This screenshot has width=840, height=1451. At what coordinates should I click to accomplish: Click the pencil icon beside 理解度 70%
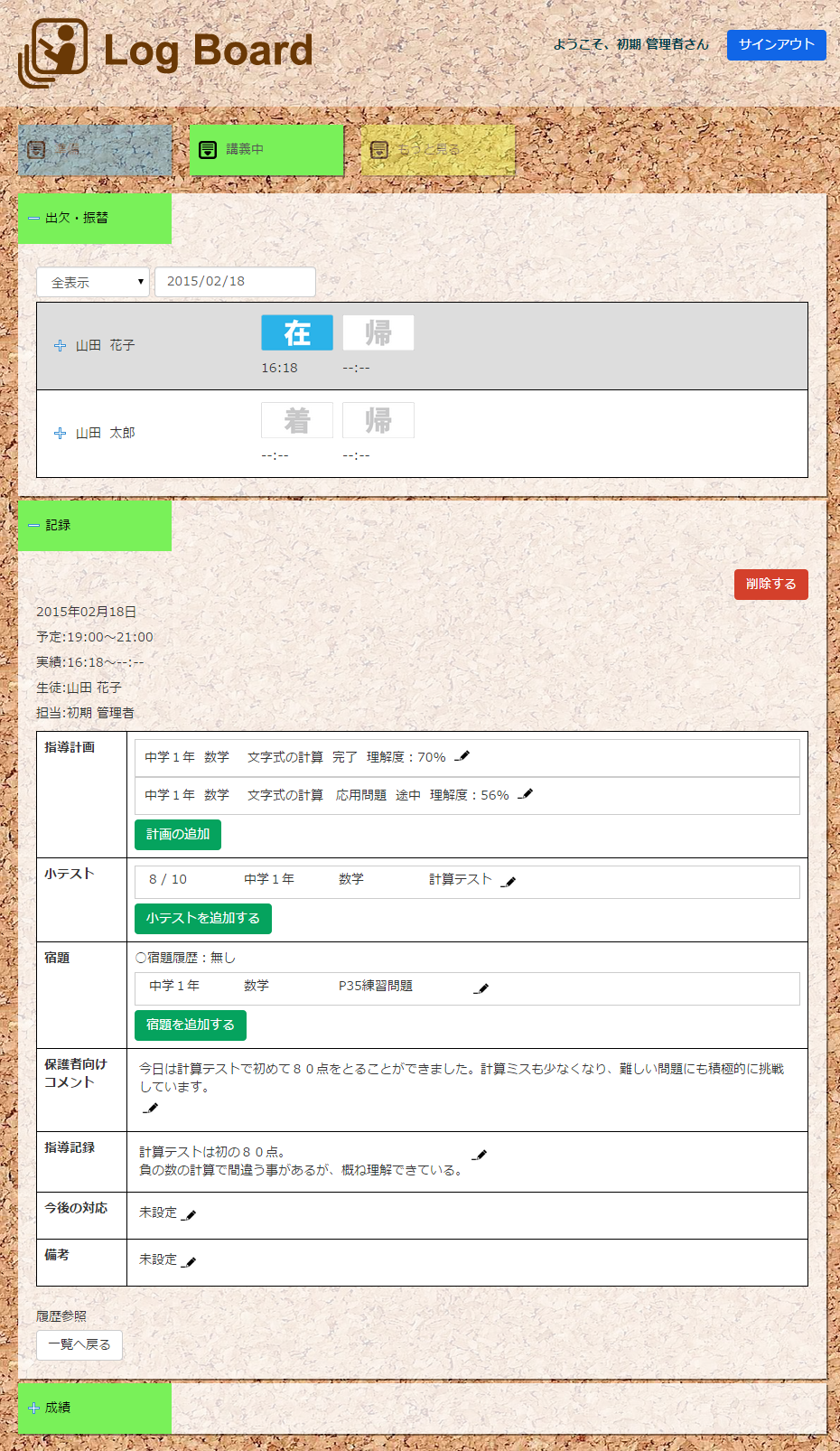(x=462, y=756)
